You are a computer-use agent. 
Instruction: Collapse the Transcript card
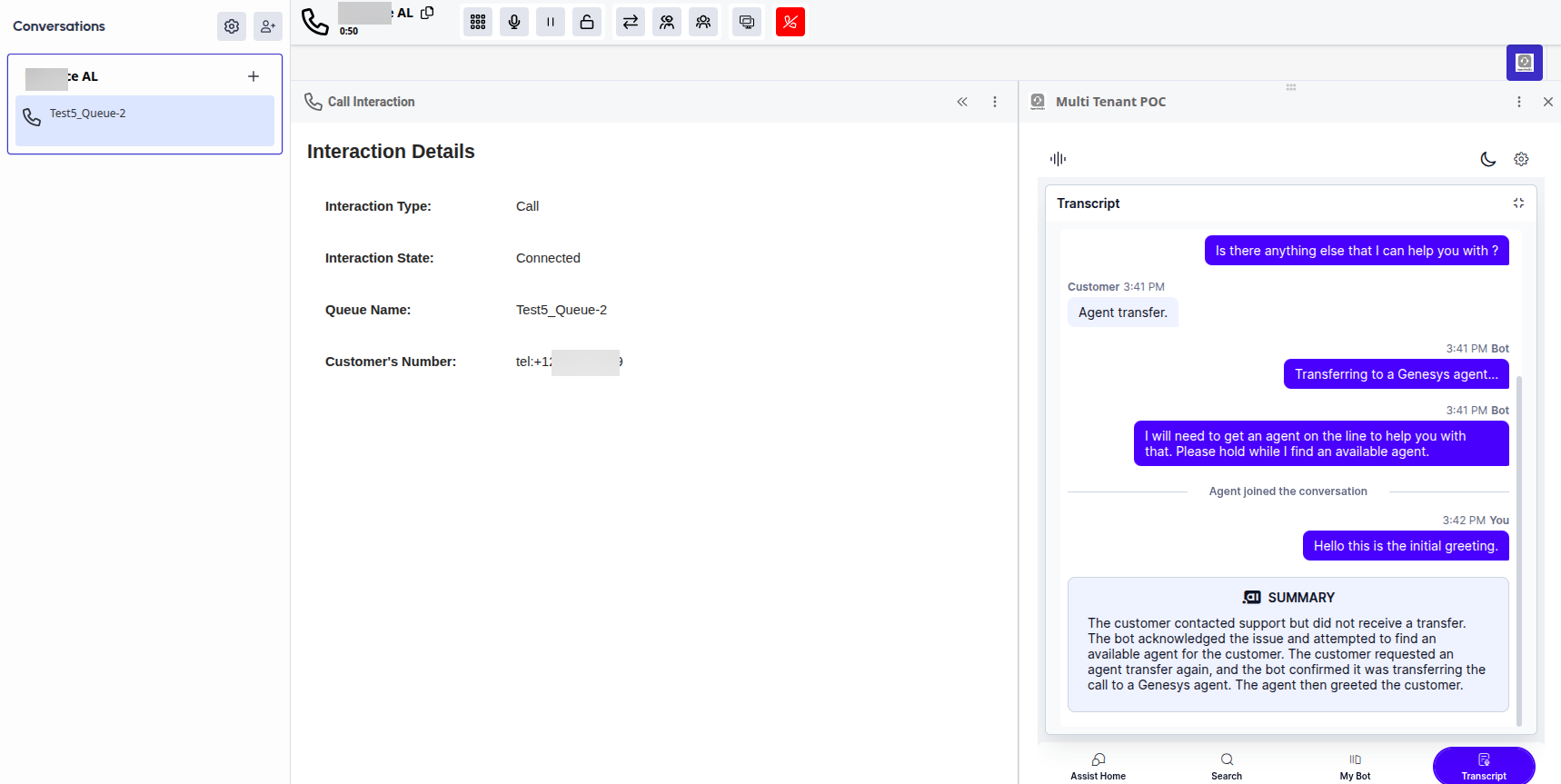(x=1518, y=203)
